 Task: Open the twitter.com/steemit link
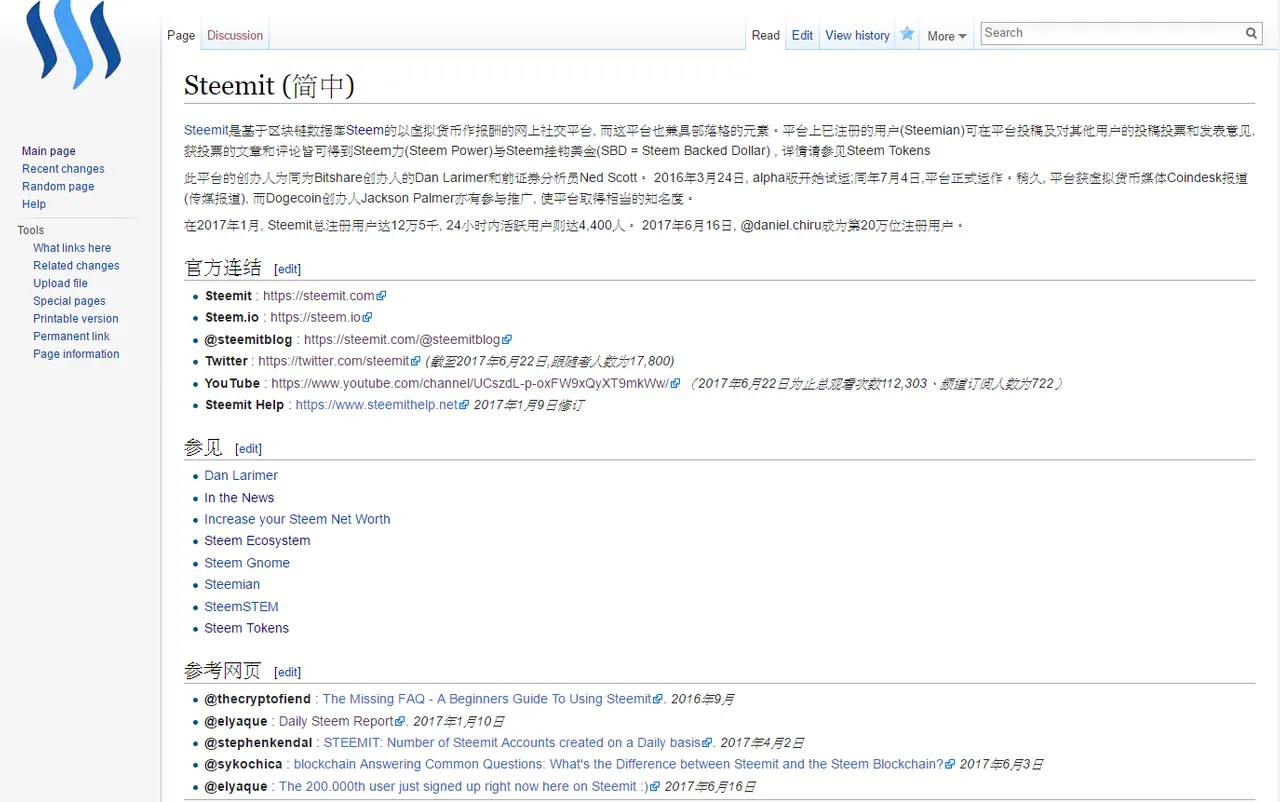[x=339, y=361]
